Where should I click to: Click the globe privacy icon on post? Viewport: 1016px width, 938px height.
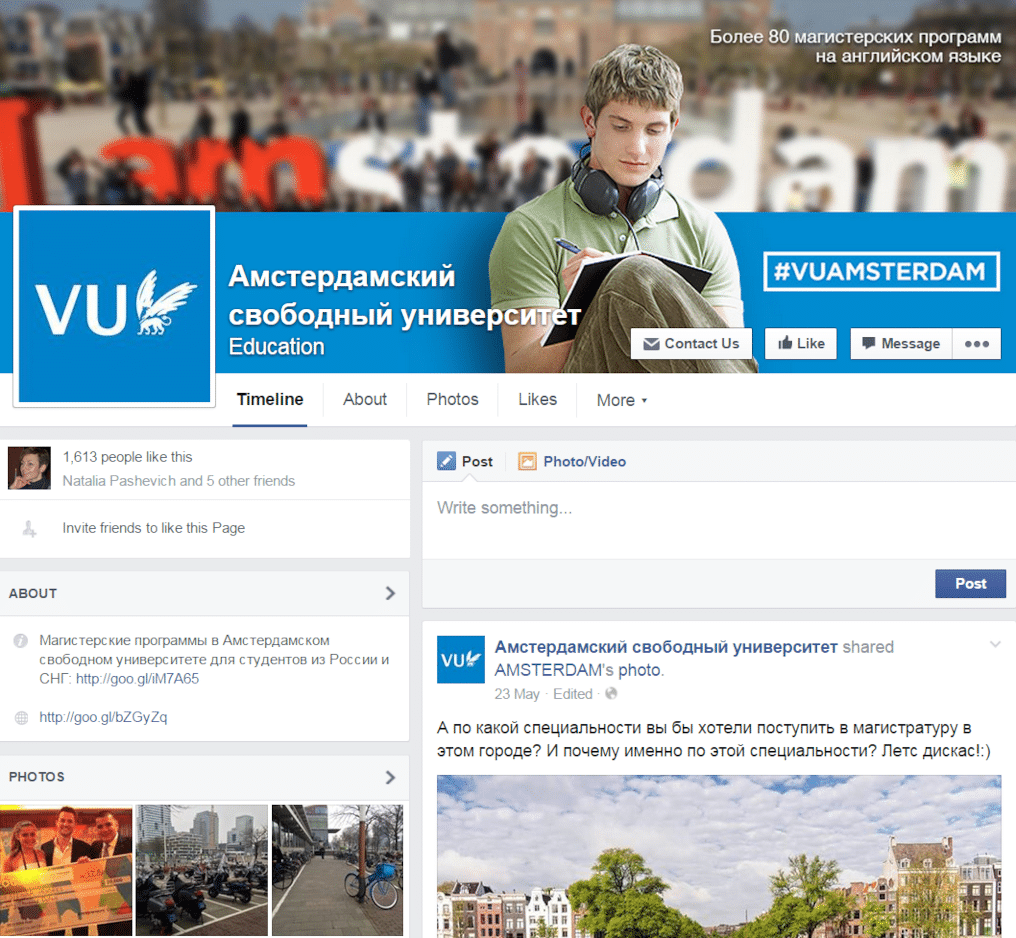pos(611,694)
